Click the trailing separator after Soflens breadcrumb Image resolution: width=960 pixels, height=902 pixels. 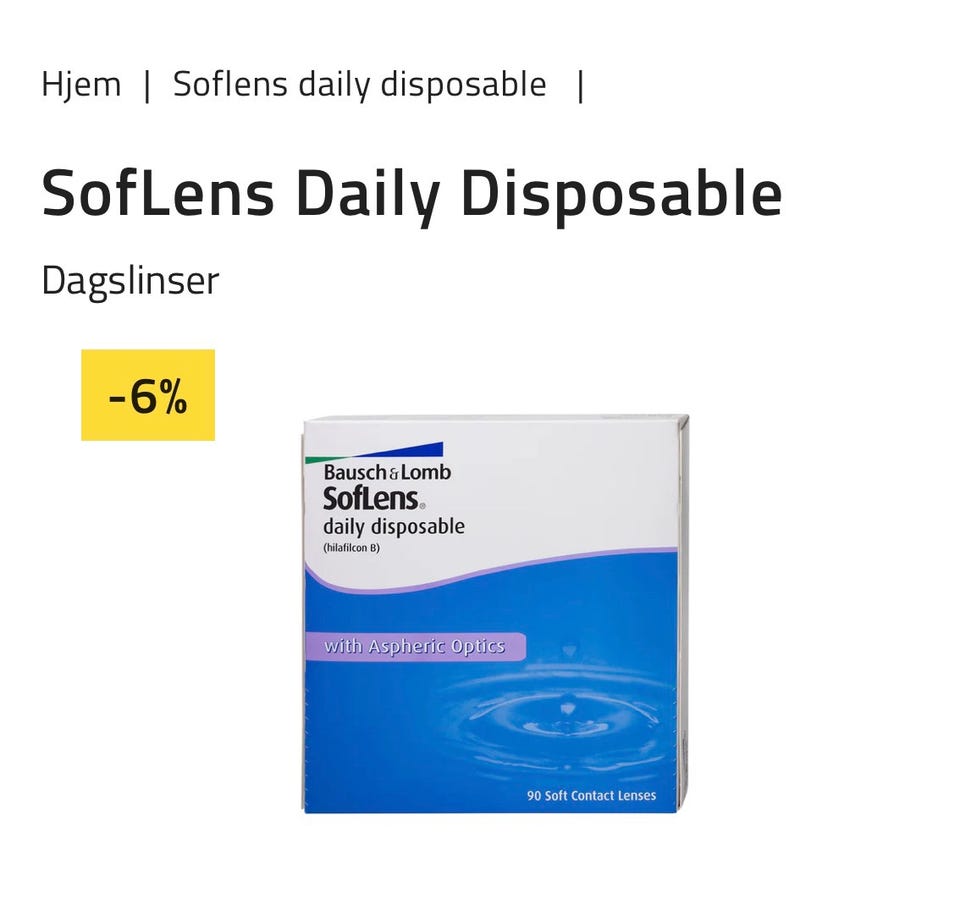580,86
